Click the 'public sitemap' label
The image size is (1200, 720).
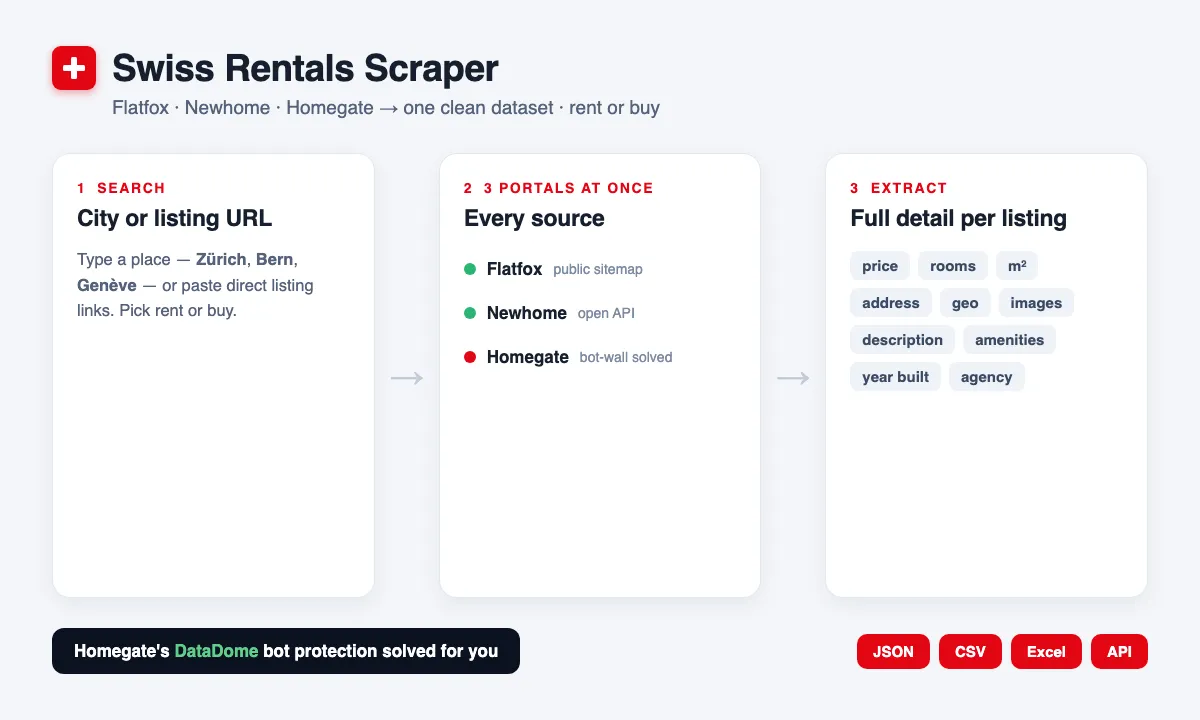click(x=598, y=269)
